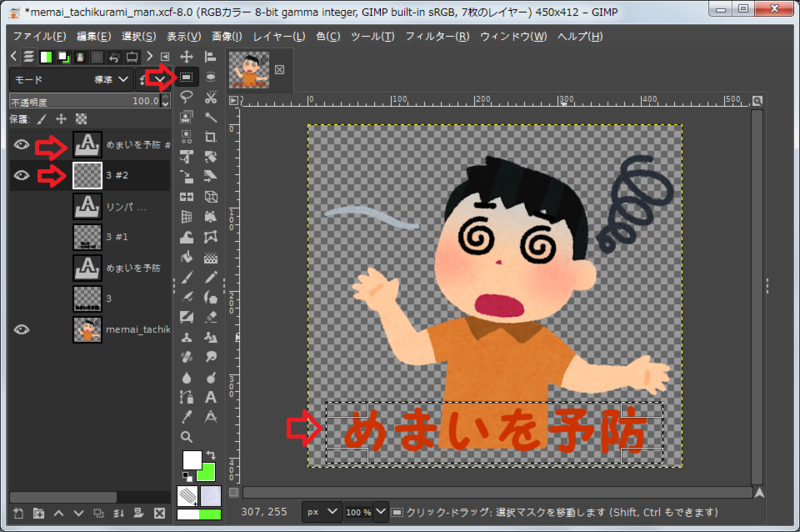Toggle lock position and size icon

61,119
